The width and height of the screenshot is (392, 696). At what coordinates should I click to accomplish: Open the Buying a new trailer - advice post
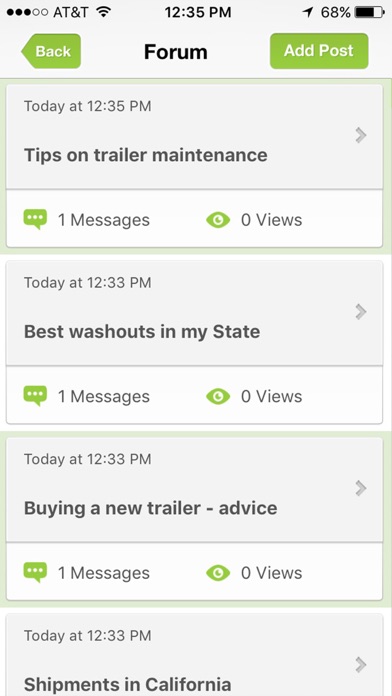point(194,490)
